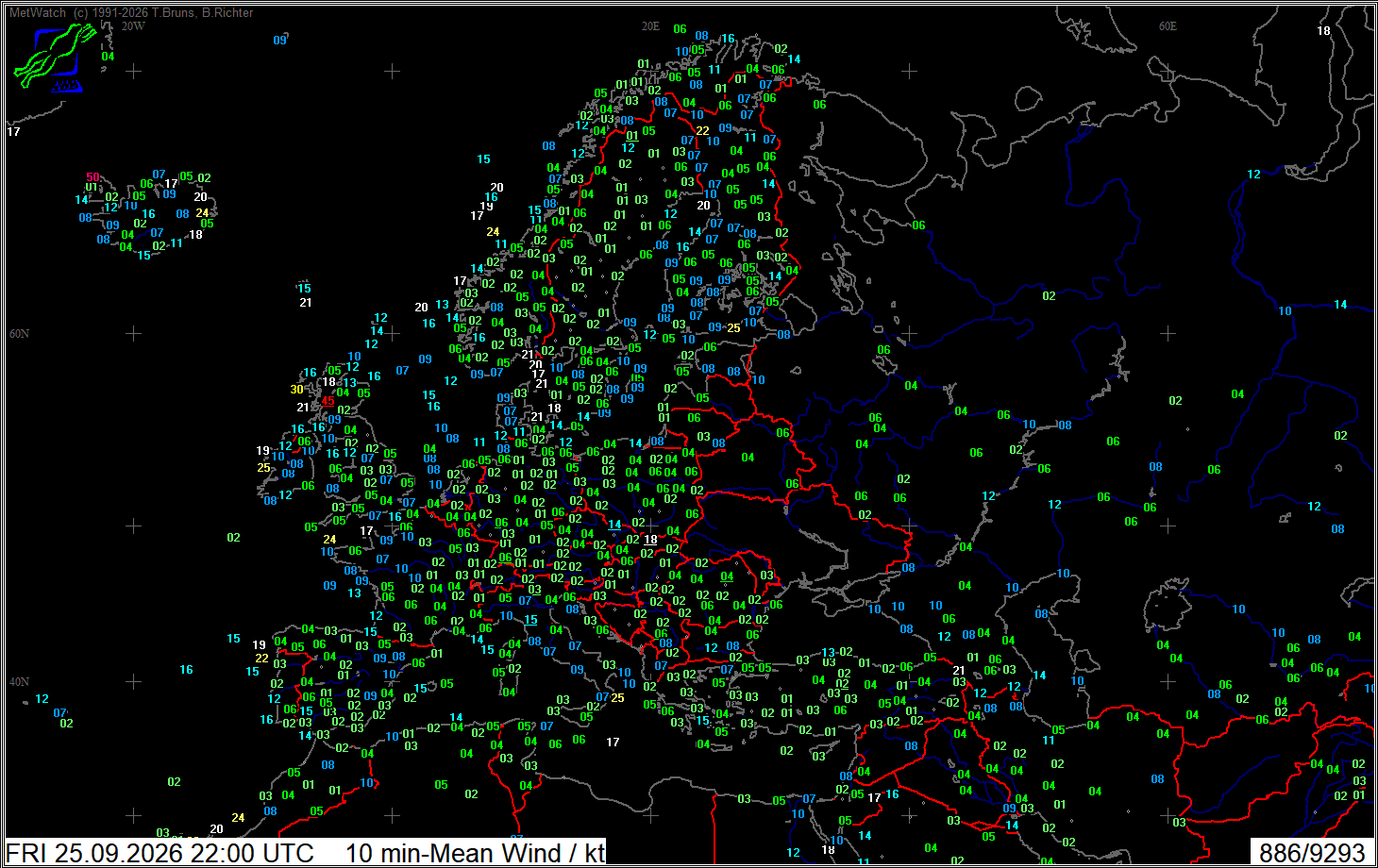Select the date label FRI 25.09.2026 22:00 UTC
Image resolution: width=1378 pixels, height=868 pixels.
pyautogui.click(x=160, y=853)
